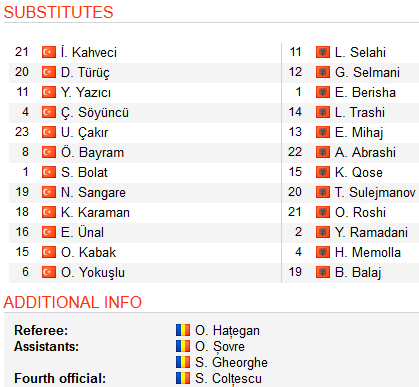This screenshot has width=419, height=387.
Task: Open player A. Abrashi
Action: coord(365,152)
